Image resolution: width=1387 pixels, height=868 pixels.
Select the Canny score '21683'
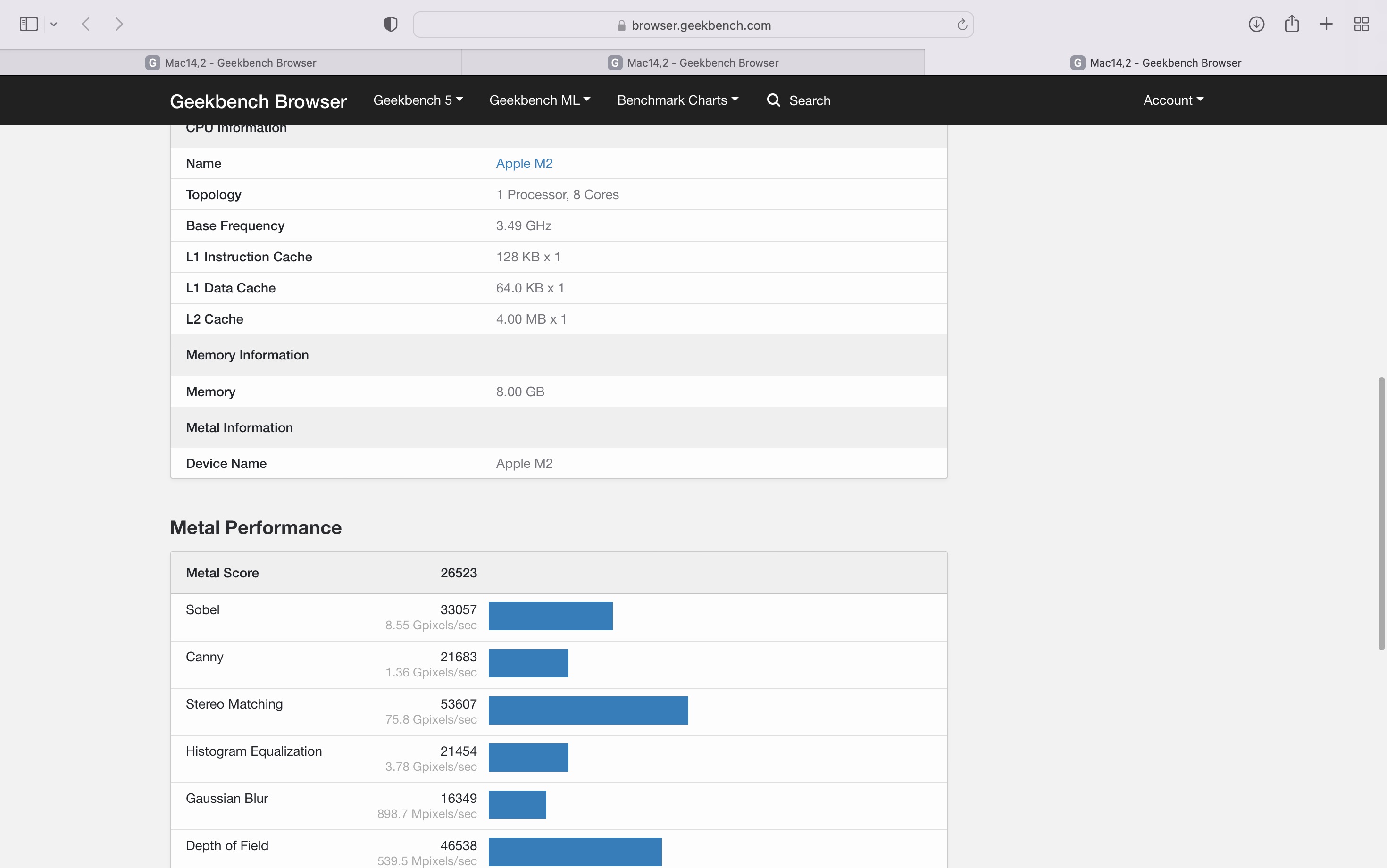pos(459,657)
